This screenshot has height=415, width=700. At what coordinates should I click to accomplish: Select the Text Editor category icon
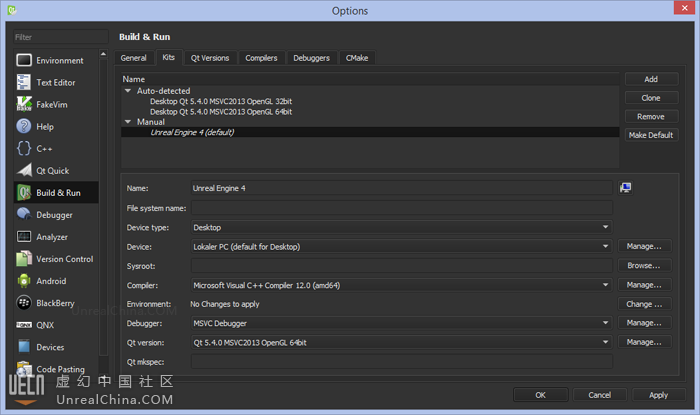[x=24, y=83]
